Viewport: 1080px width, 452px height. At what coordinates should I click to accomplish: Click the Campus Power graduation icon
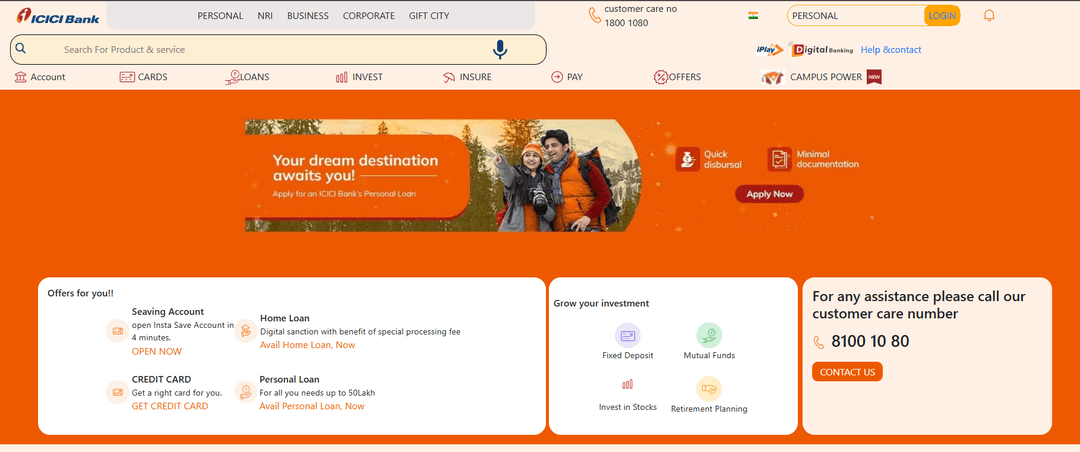[x=773, y=77]
